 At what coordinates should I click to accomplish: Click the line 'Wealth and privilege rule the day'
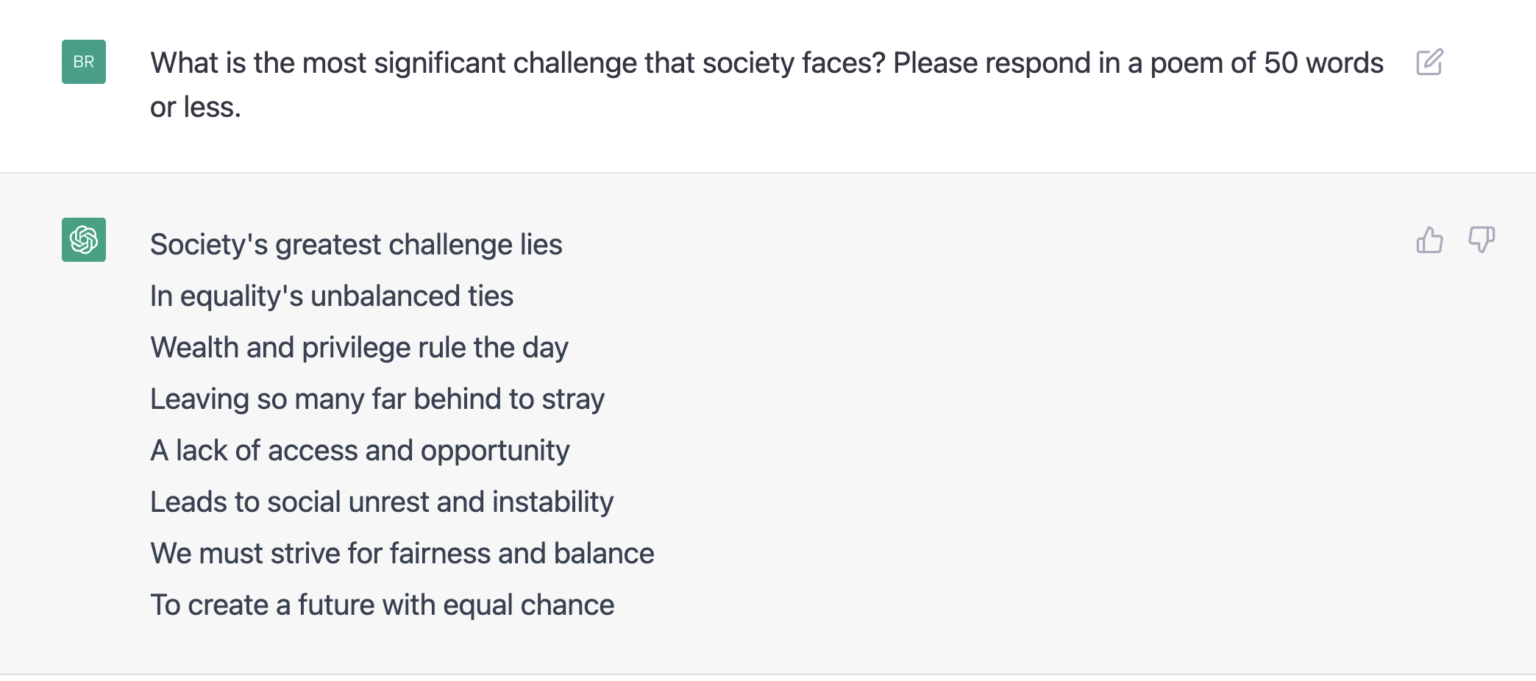point(359,347)
